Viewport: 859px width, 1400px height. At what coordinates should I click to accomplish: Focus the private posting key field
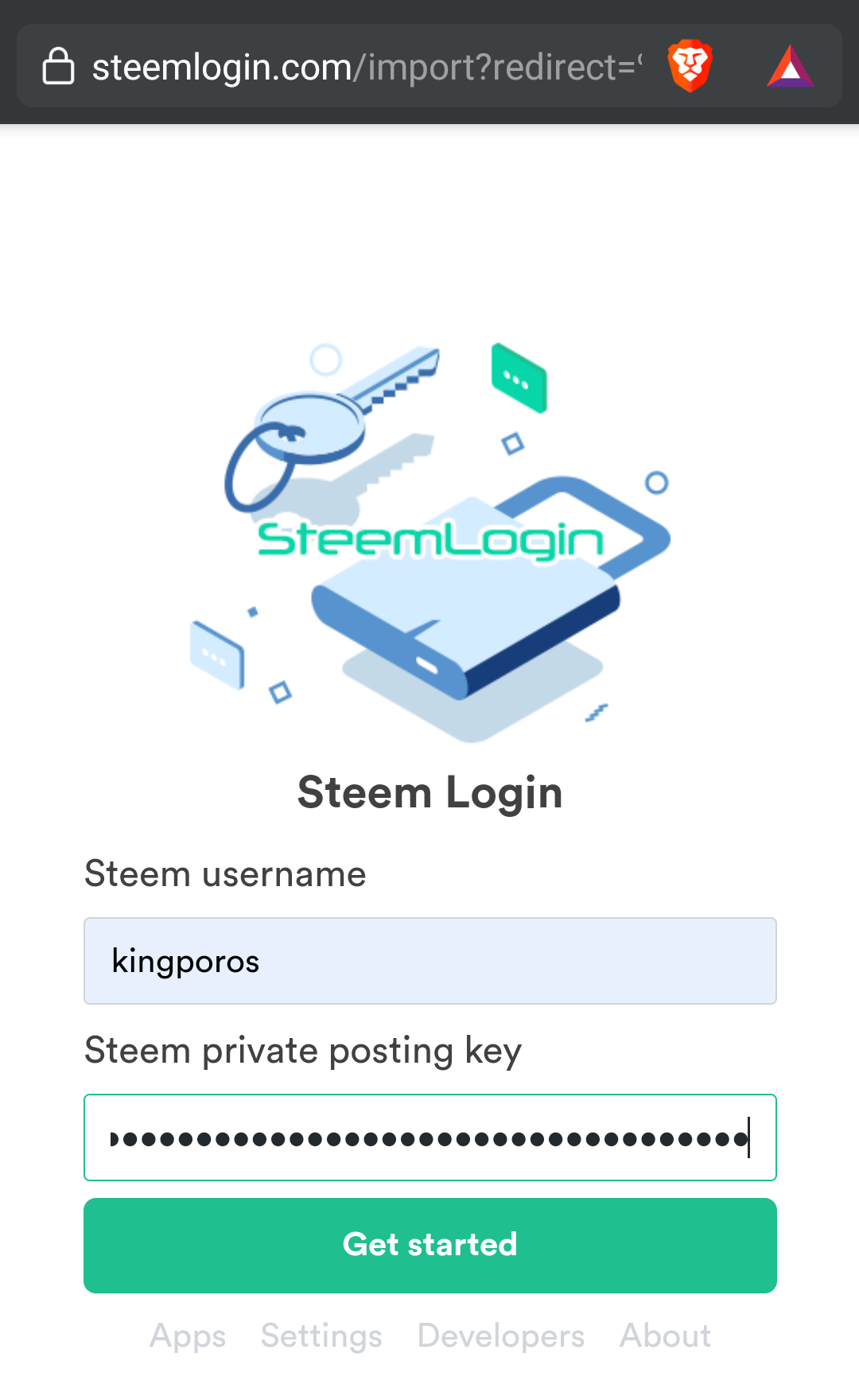(430, 1137)
